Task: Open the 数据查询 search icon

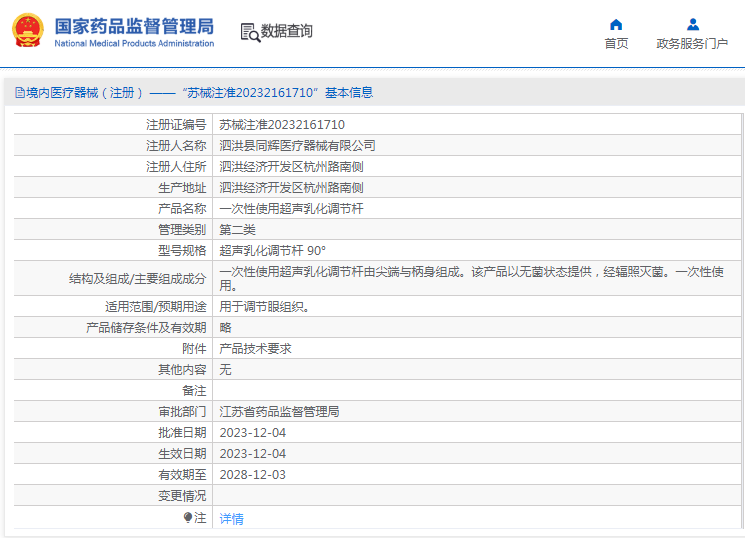Action: click(250, 32)
